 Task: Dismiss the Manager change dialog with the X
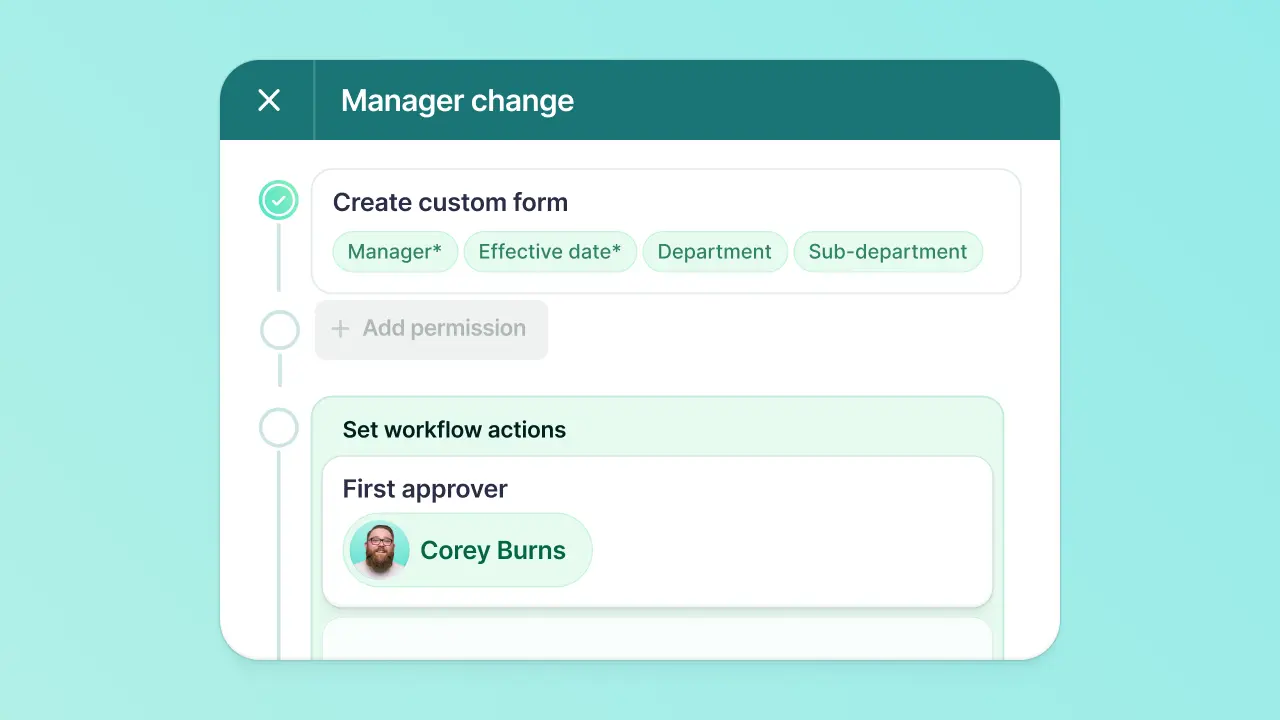[x=268, y=100]
